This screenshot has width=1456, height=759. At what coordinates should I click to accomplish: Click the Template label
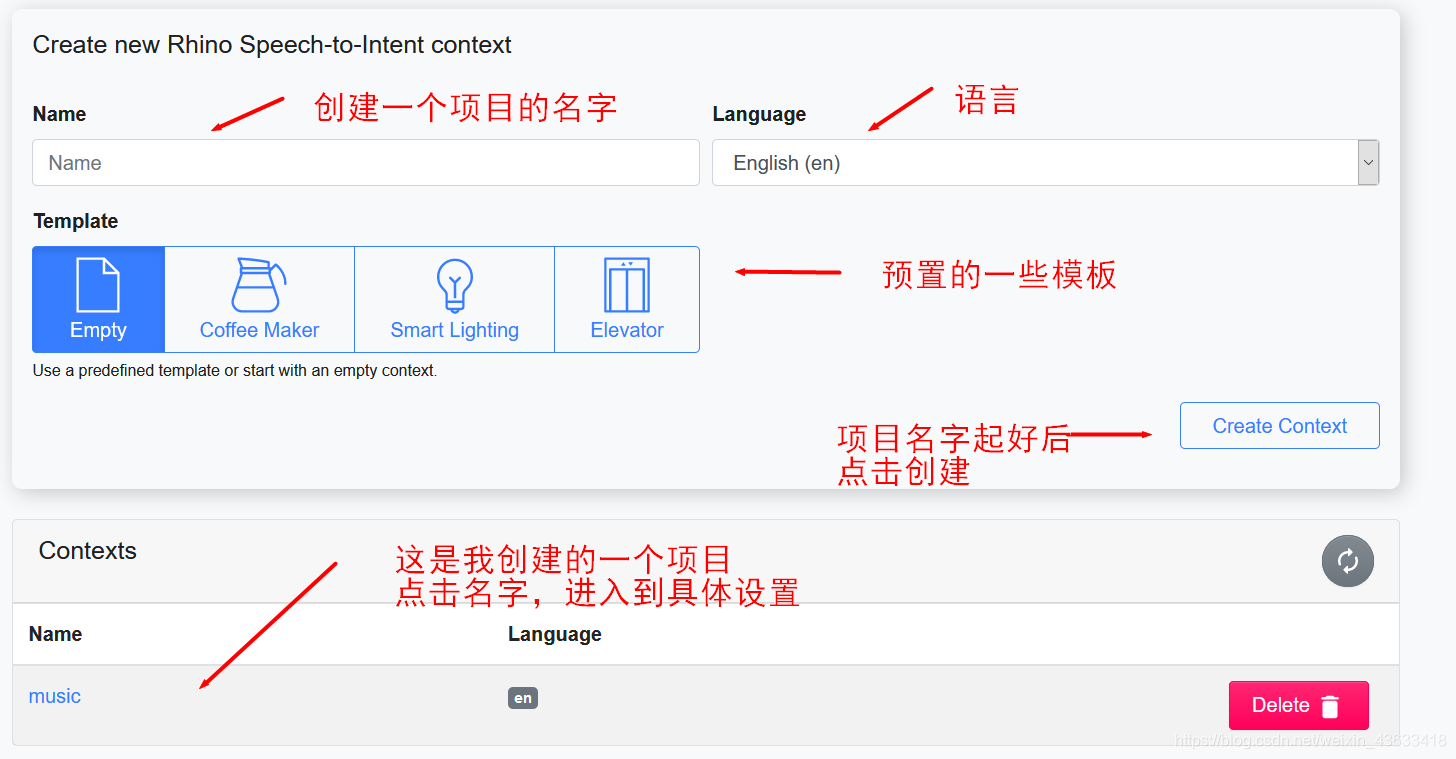[76, 221]
